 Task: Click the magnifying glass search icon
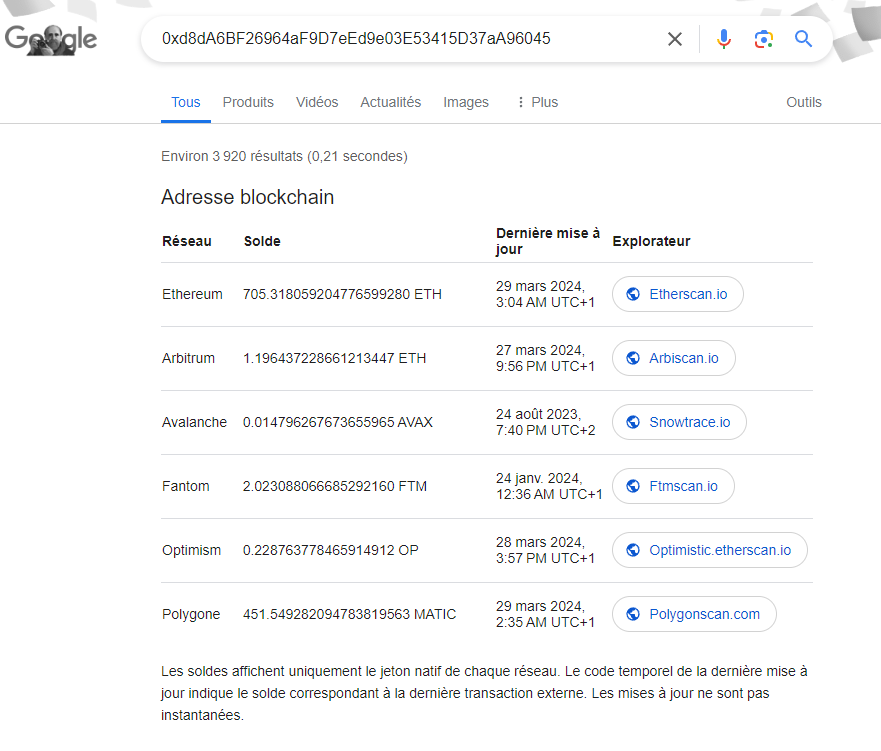(803, 38)
